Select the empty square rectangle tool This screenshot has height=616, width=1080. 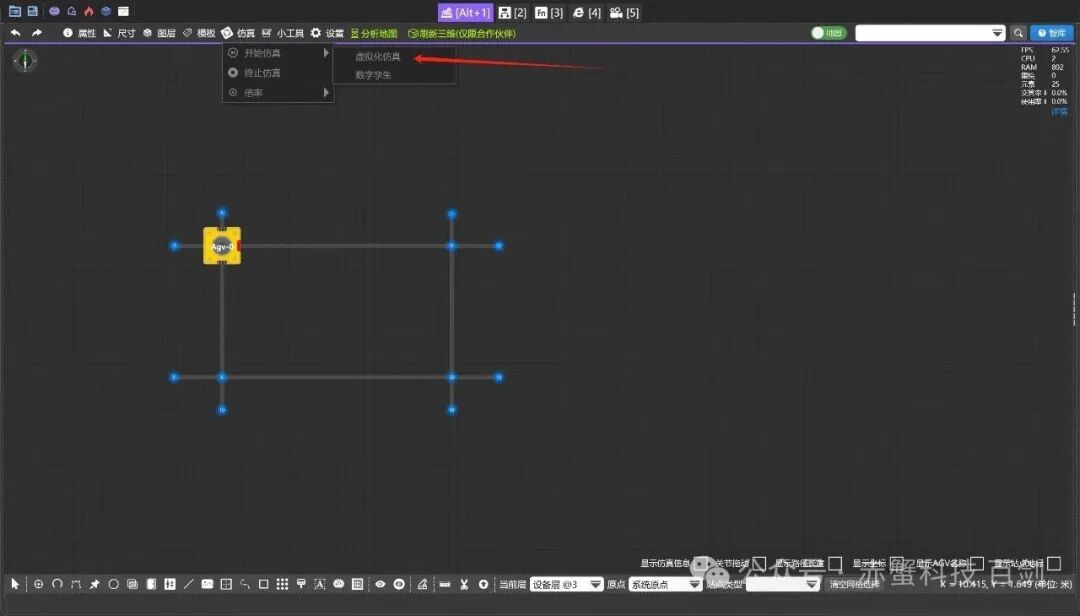pos(263,584)
